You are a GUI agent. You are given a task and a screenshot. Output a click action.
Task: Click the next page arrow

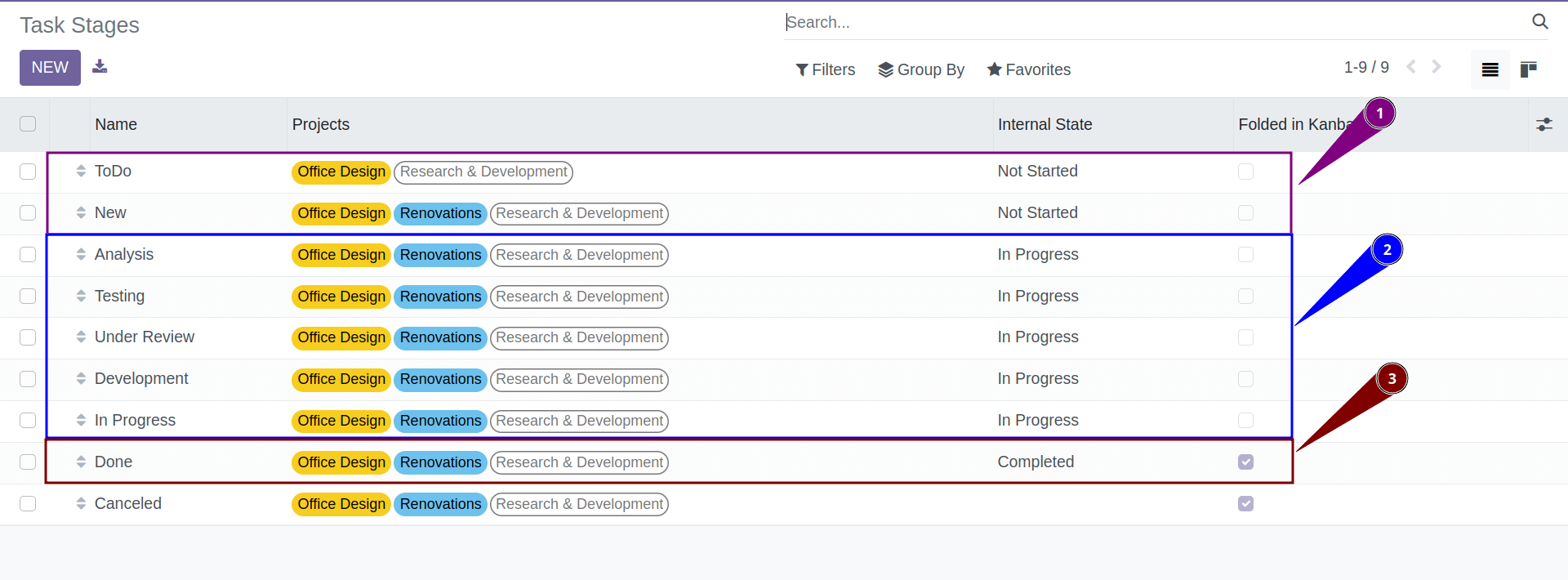coord(1437,67)
